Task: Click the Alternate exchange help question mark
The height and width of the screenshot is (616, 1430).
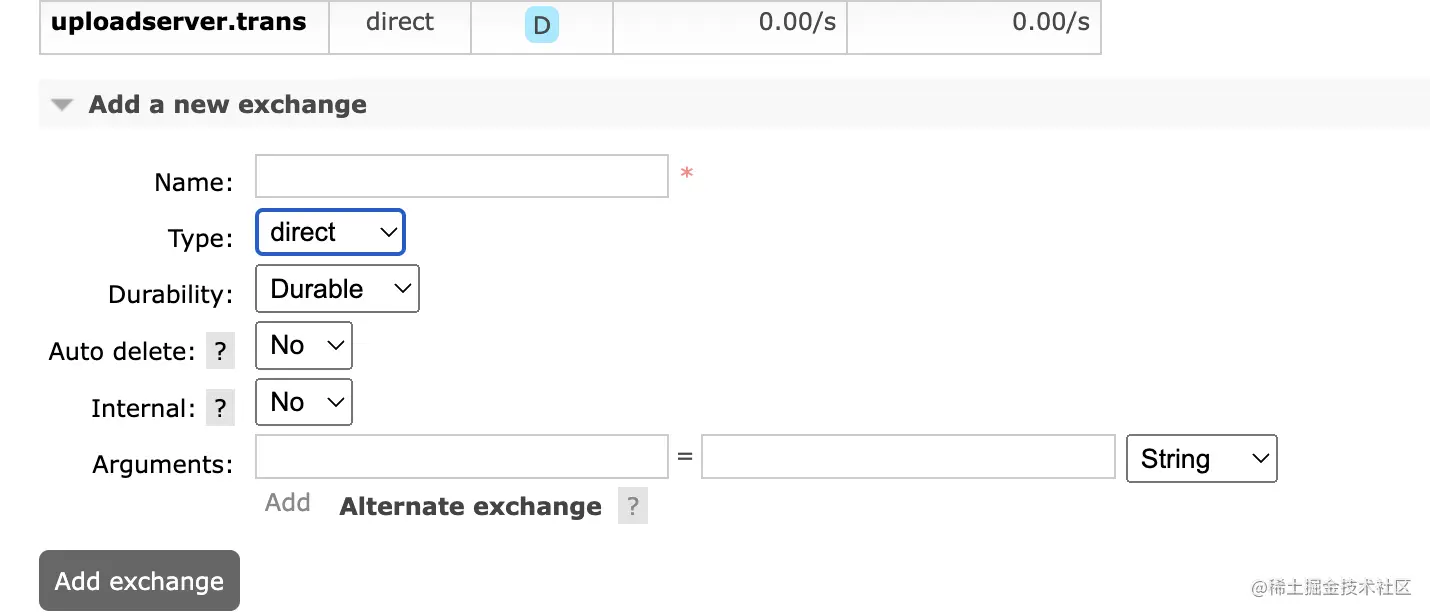Action: pos(632,507)
